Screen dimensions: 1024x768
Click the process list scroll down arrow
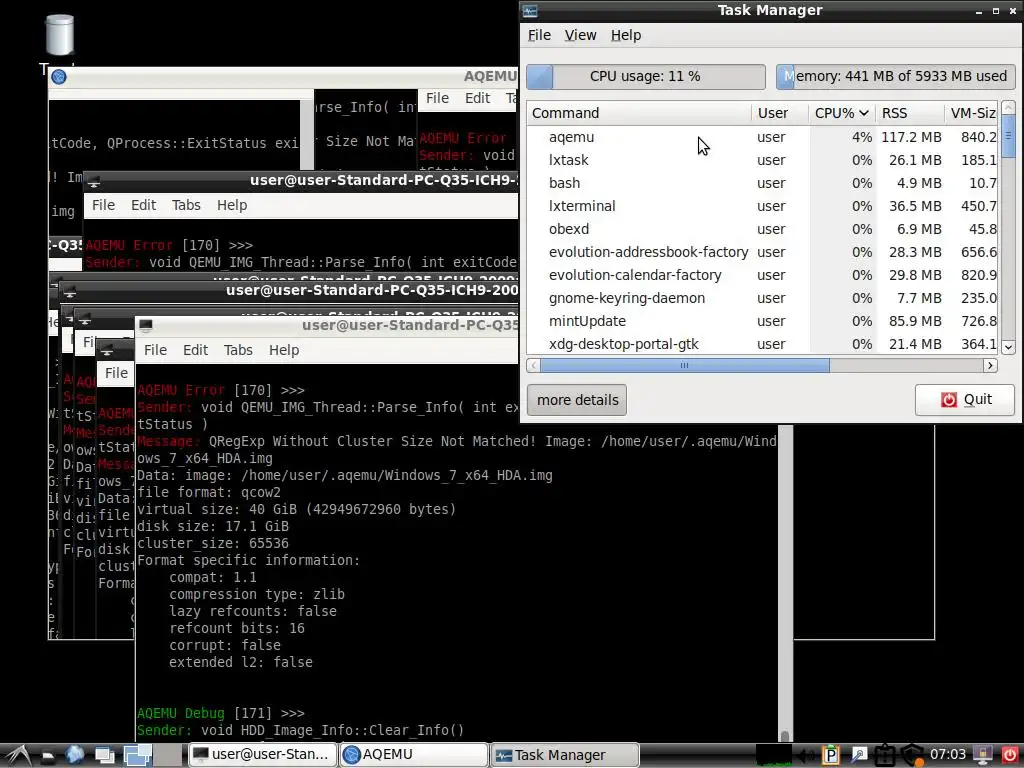click(x=1008, y=347)
